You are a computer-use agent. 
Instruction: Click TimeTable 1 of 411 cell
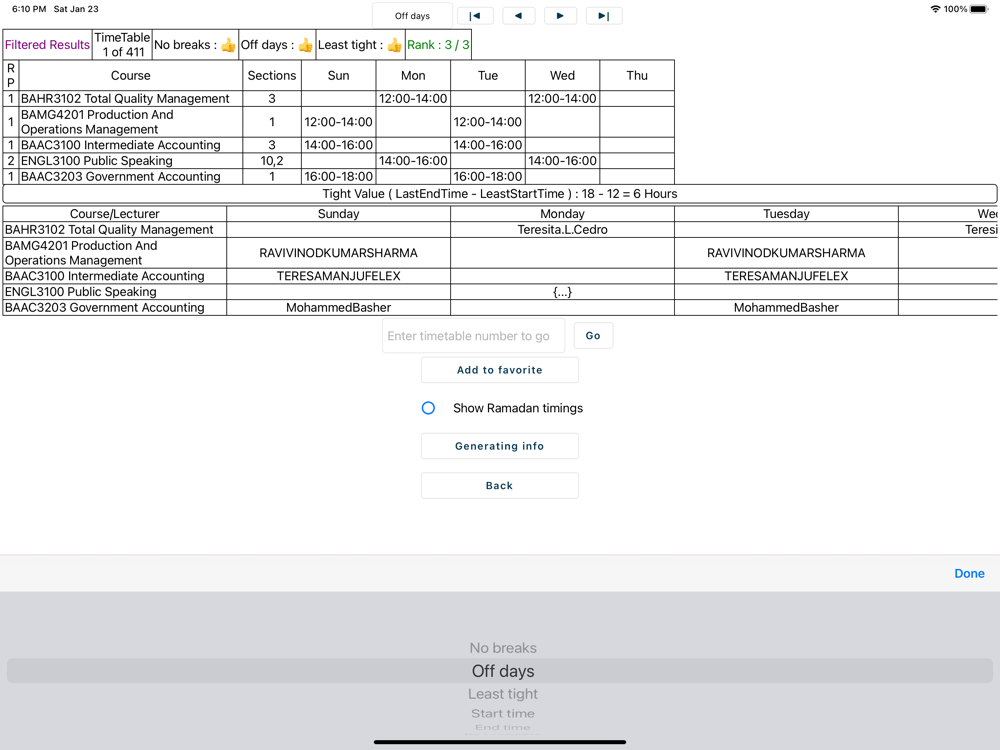(122, 45)
